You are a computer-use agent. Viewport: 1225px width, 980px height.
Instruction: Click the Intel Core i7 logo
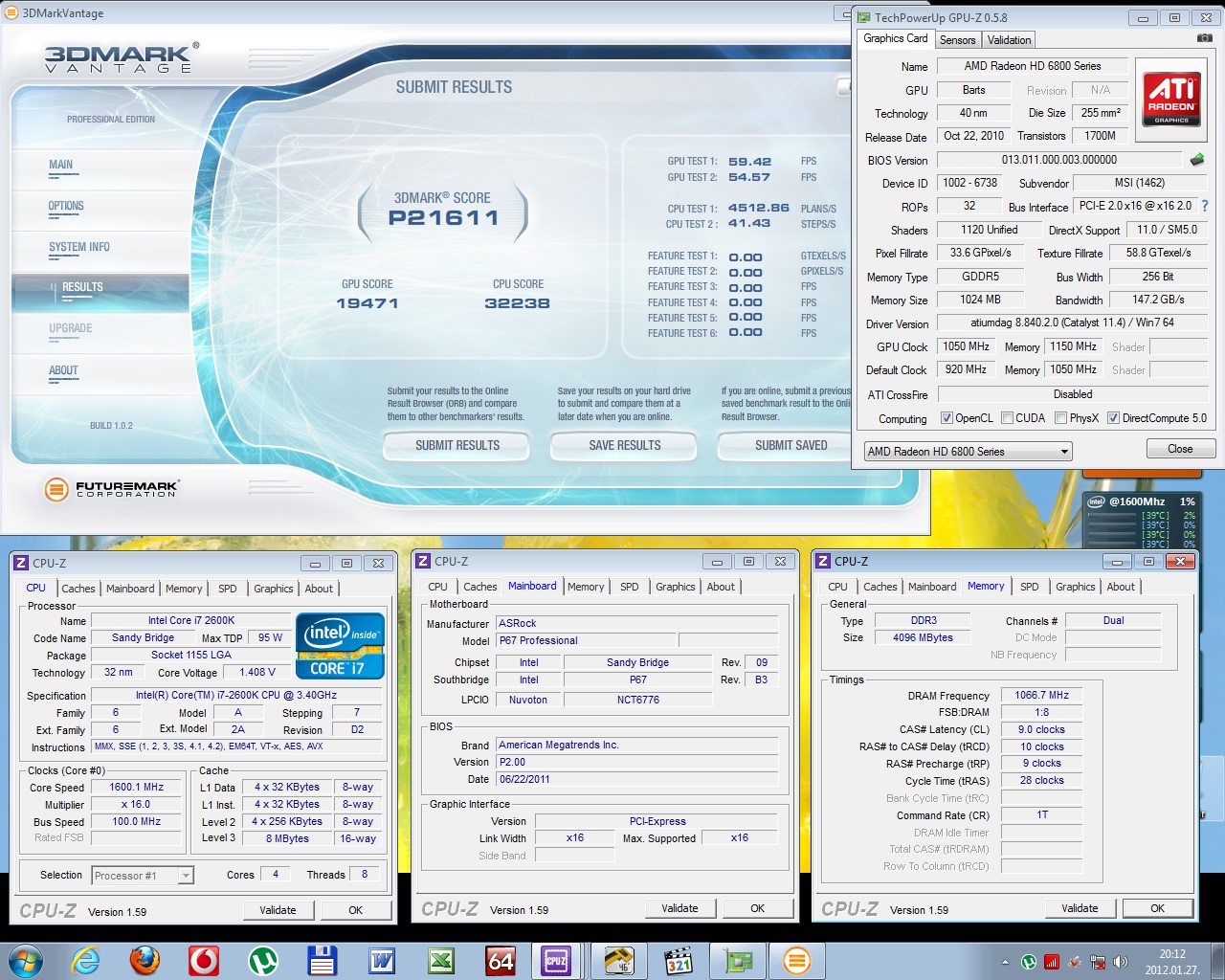pyautogui.click(x=341, y=646)
